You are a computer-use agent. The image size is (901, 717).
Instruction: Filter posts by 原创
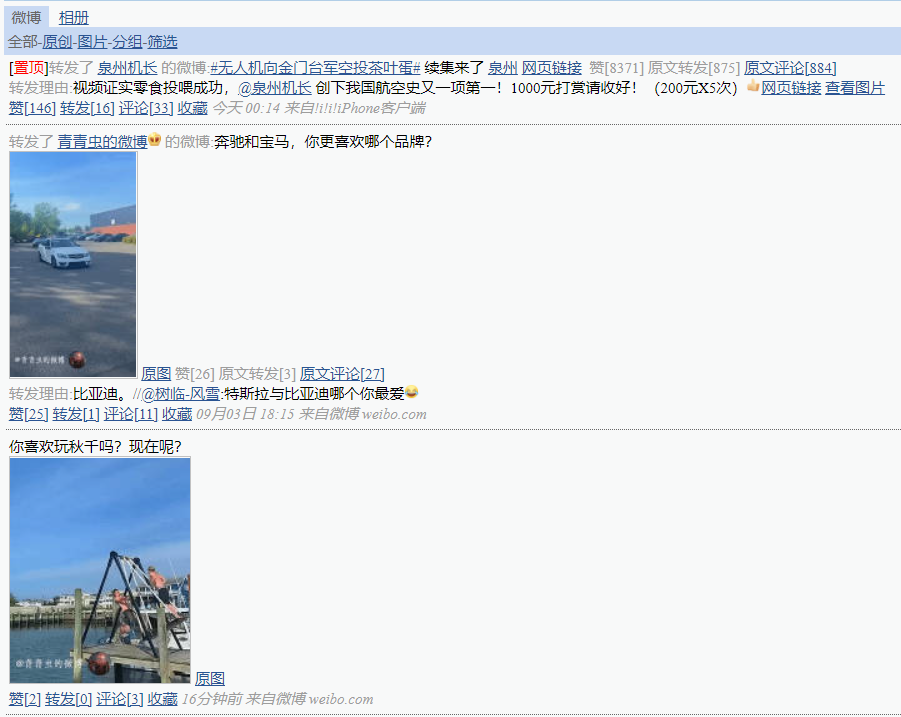point(57,42)
